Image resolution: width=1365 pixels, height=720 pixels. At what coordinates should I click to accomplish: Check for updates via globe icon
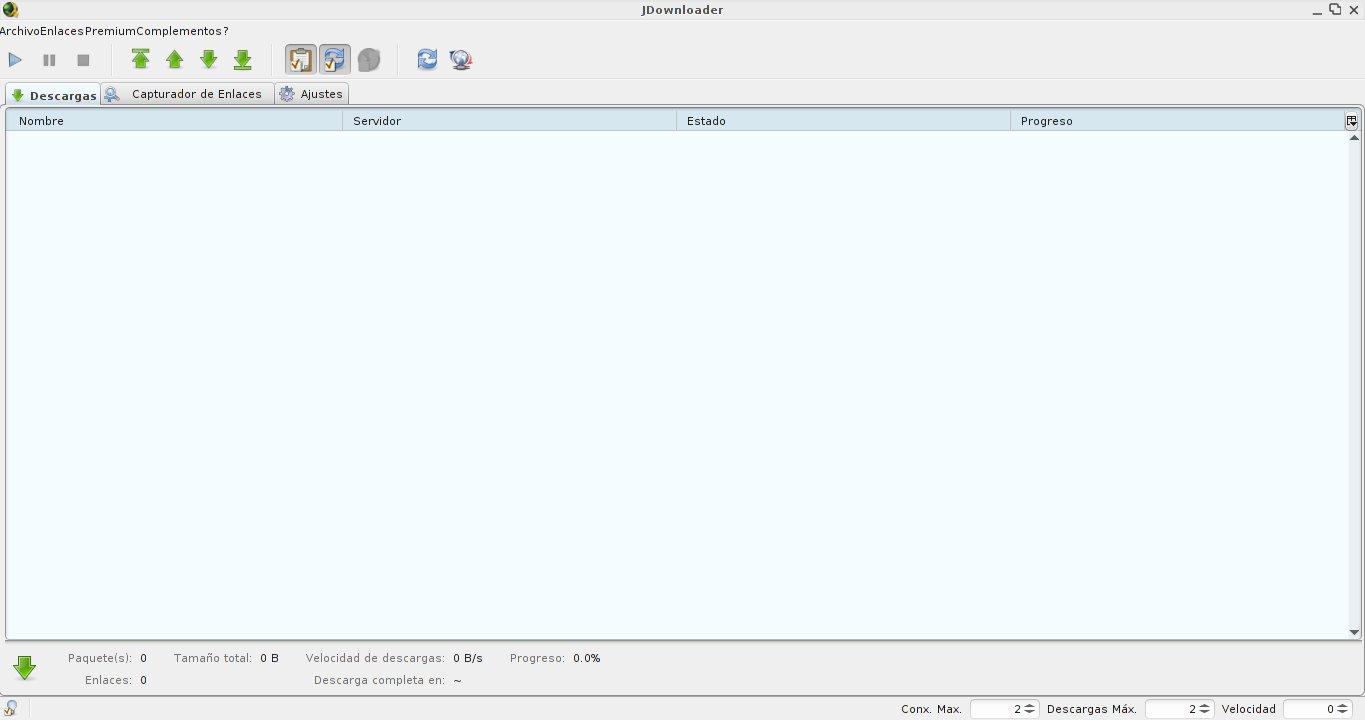click(461, 60)
